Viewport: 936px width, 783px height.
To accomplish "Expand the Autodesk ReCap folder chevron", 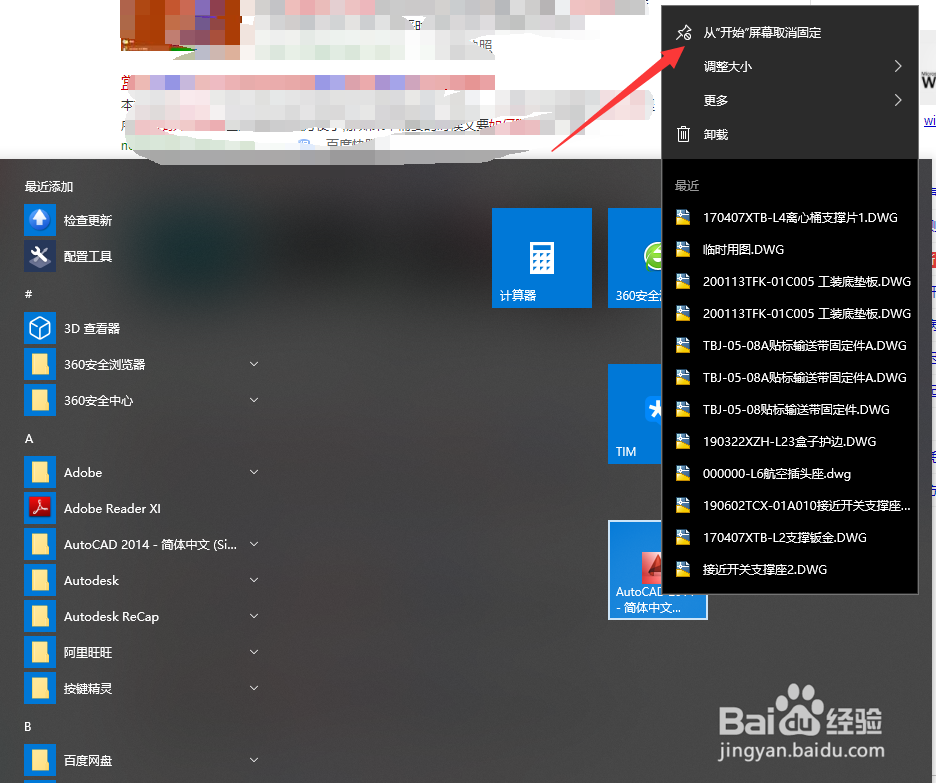I will [254, 616].
